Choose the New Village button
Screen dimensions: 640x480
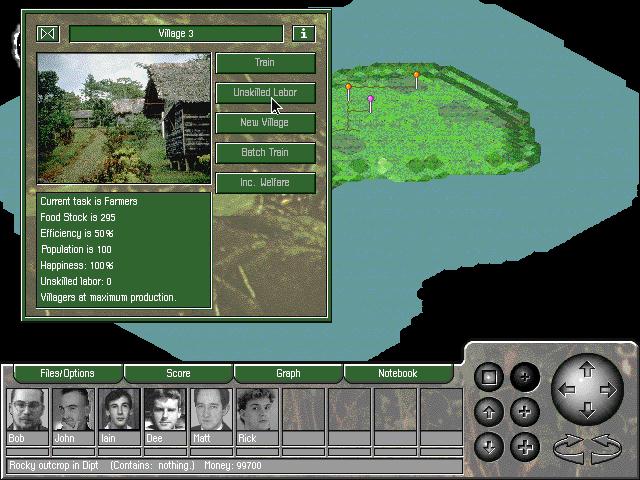point(265,123)
